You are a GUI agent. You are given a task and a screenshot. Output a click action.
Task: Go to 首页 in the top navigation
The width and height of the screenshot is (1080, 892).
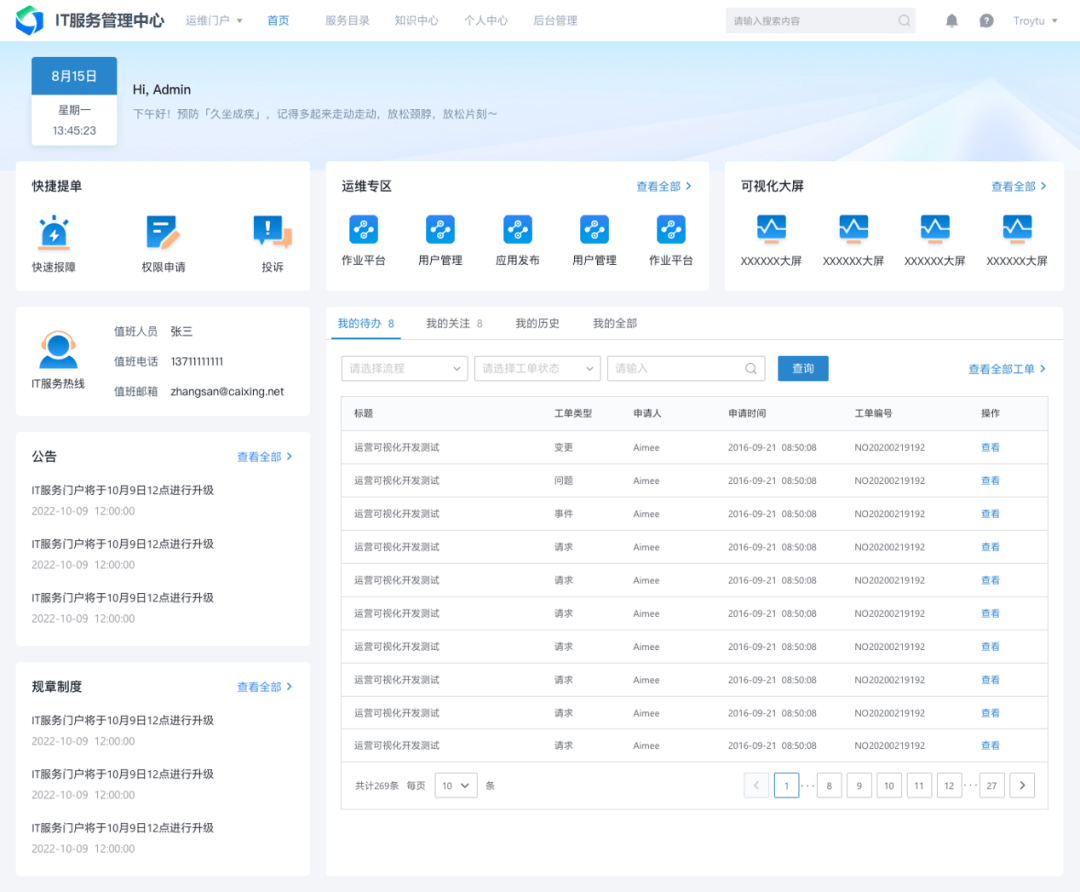(278, 21)
